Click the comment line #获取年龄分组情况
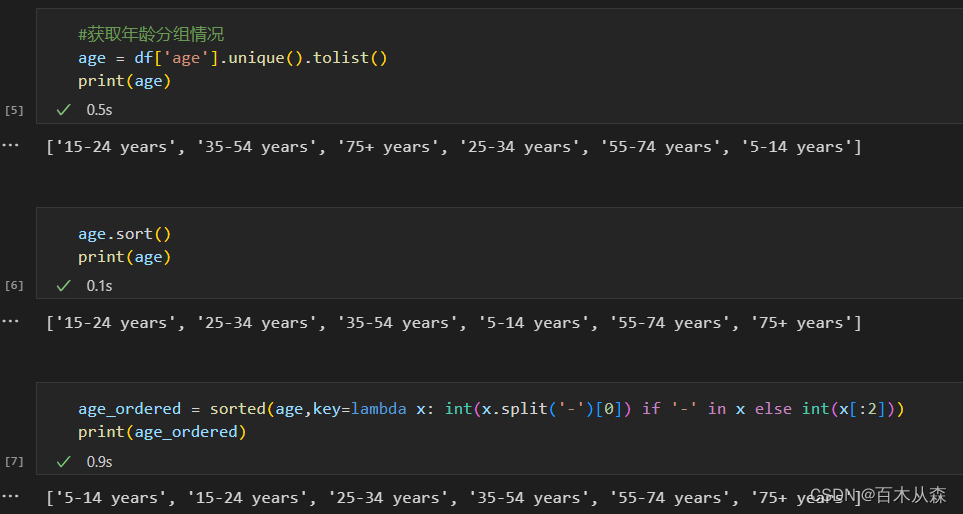The image size is (963, 514). click(x=151, y=35)
